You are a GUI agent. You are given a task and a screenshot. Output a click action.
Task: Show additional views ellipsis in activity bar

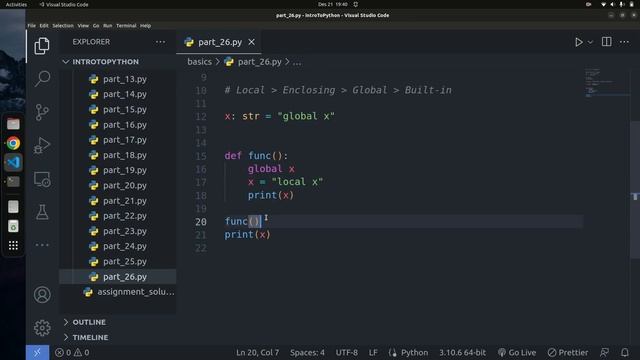coord(42,245)
